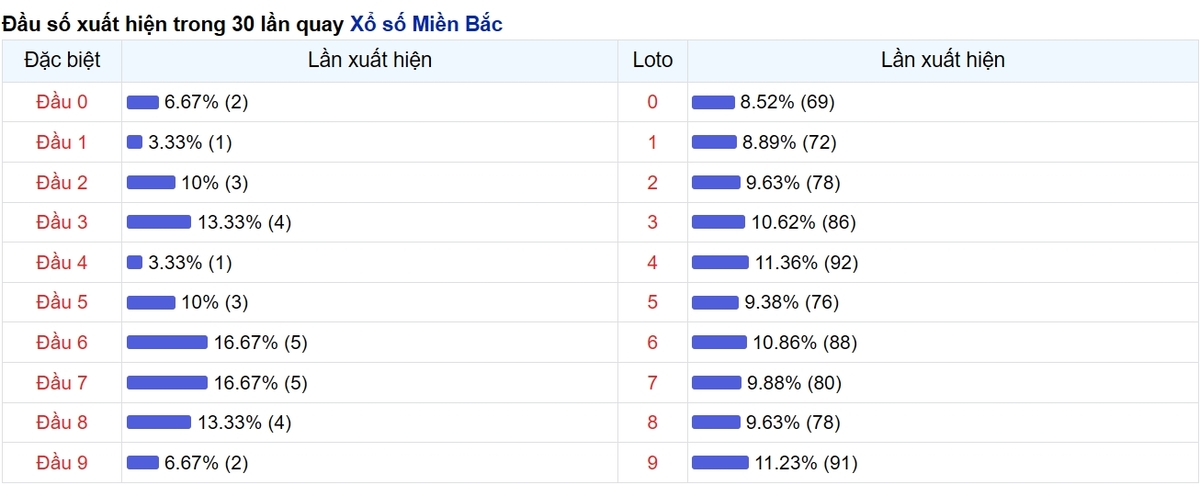Select Loto number 5 cell
Image resolution: width=1200 pixels, height=485 pixels.
[x=653, y=302]
